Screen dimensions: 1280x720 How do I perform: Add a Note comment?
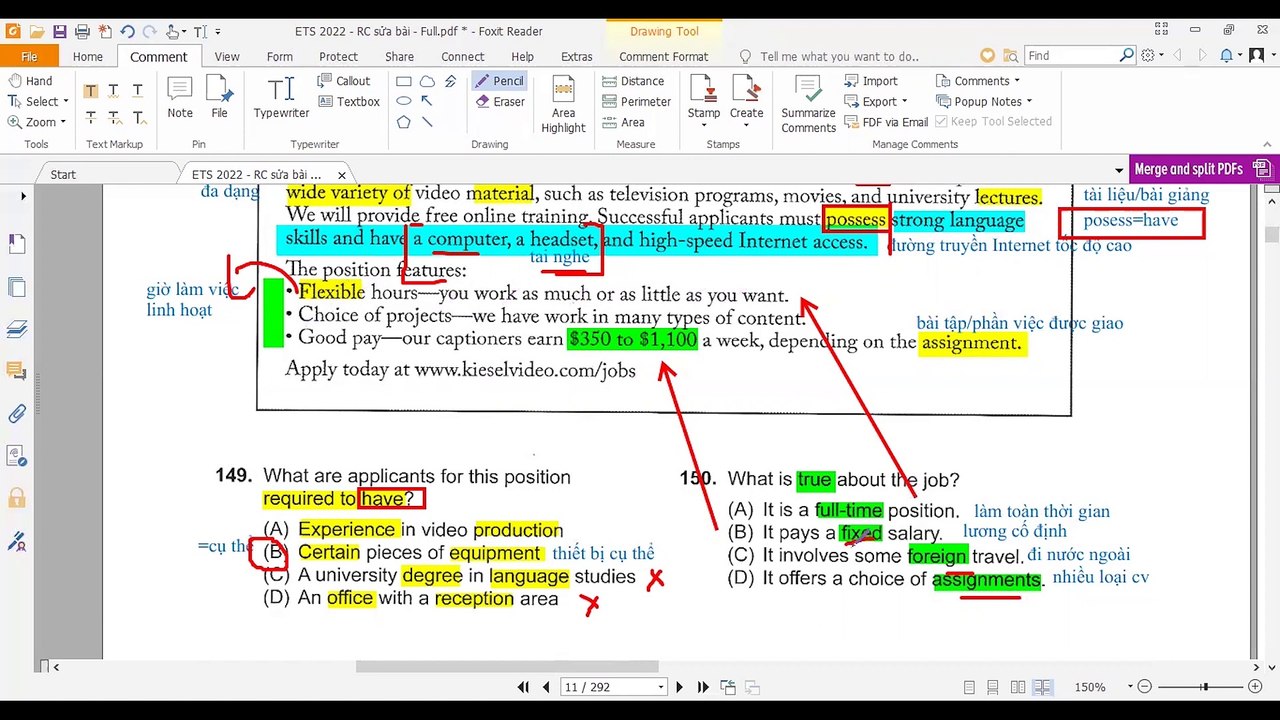180,97
